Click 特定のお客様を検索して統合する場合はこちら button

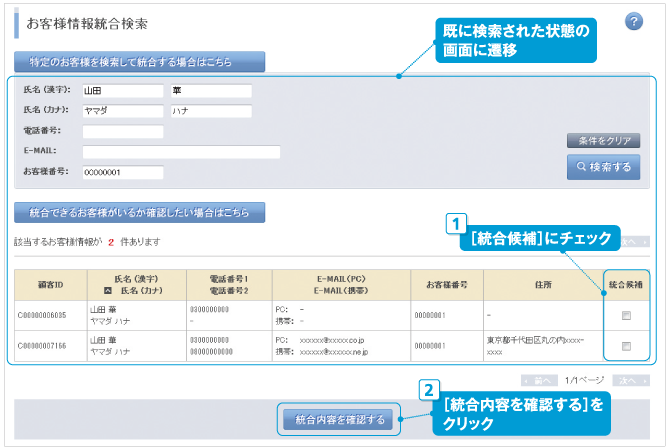point(139,62)
